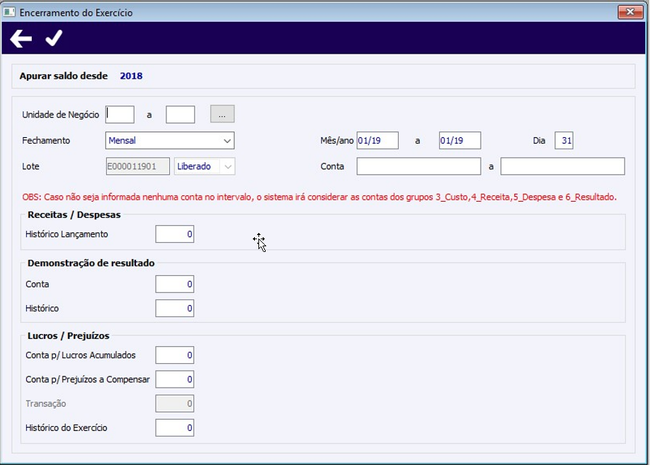This screenshot has width=650, height=465.
Task: Focus the second Unidade de Negócio field
Action: [180, 114]
